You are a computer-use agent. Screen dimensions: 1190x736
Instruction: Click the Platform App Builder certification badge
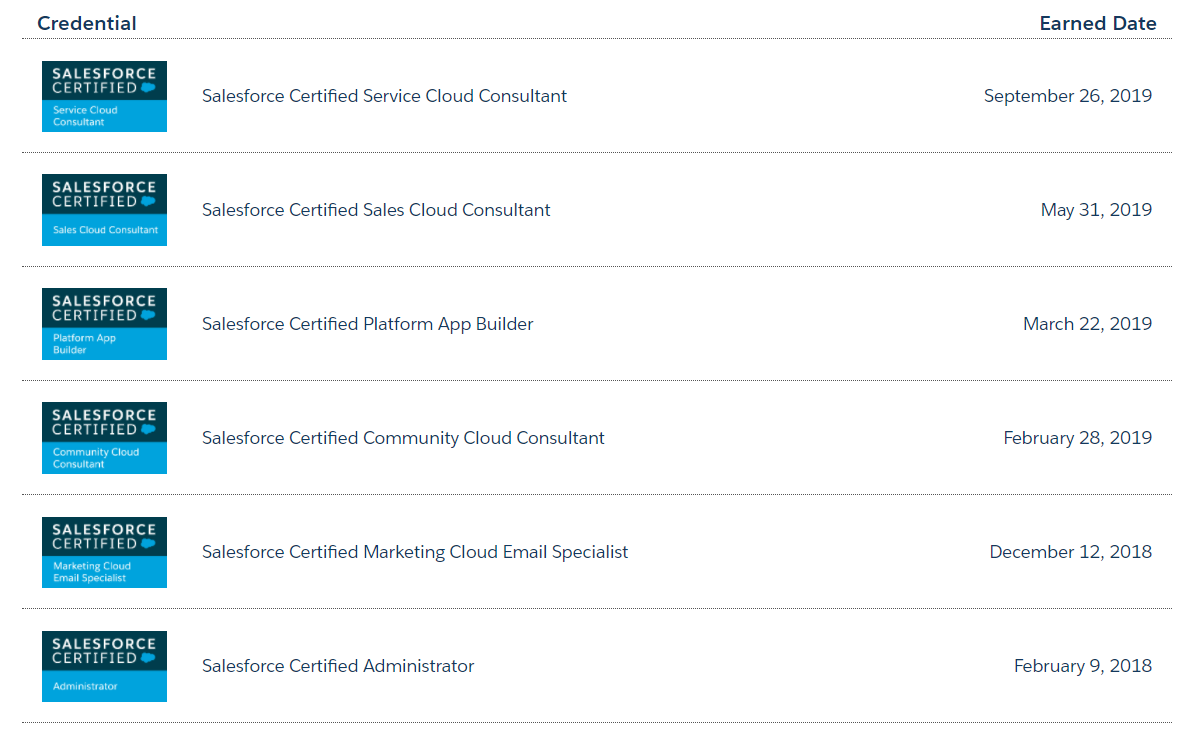pyautogui.click(x=104, y=324)
